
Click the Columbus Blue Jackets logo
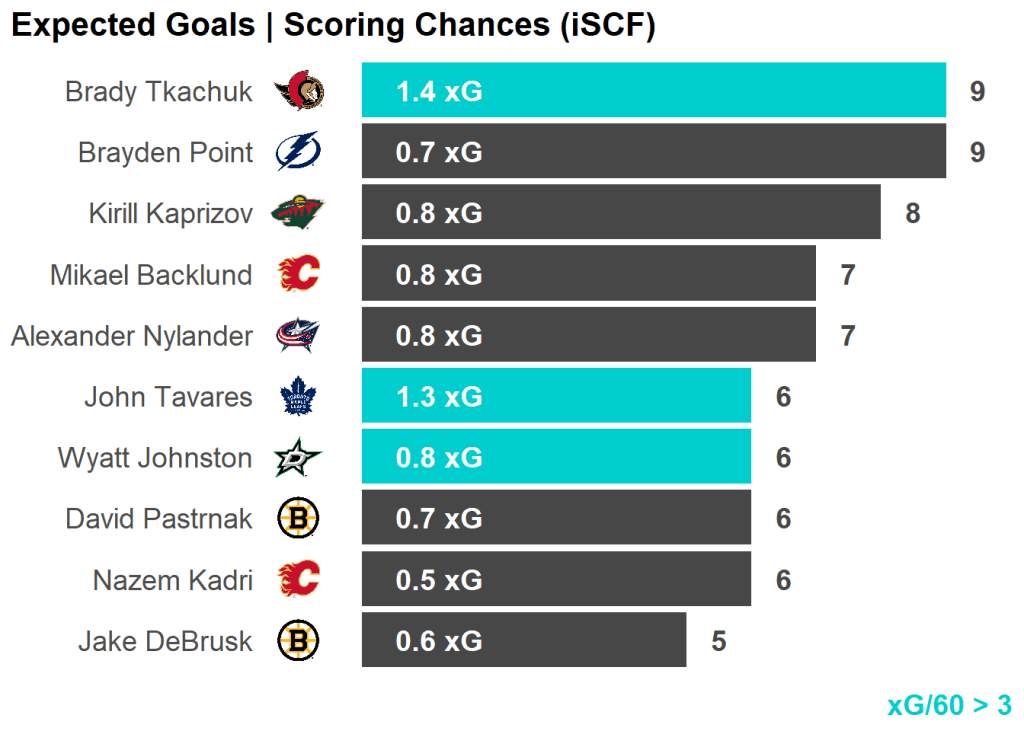(x=298, y=335)
